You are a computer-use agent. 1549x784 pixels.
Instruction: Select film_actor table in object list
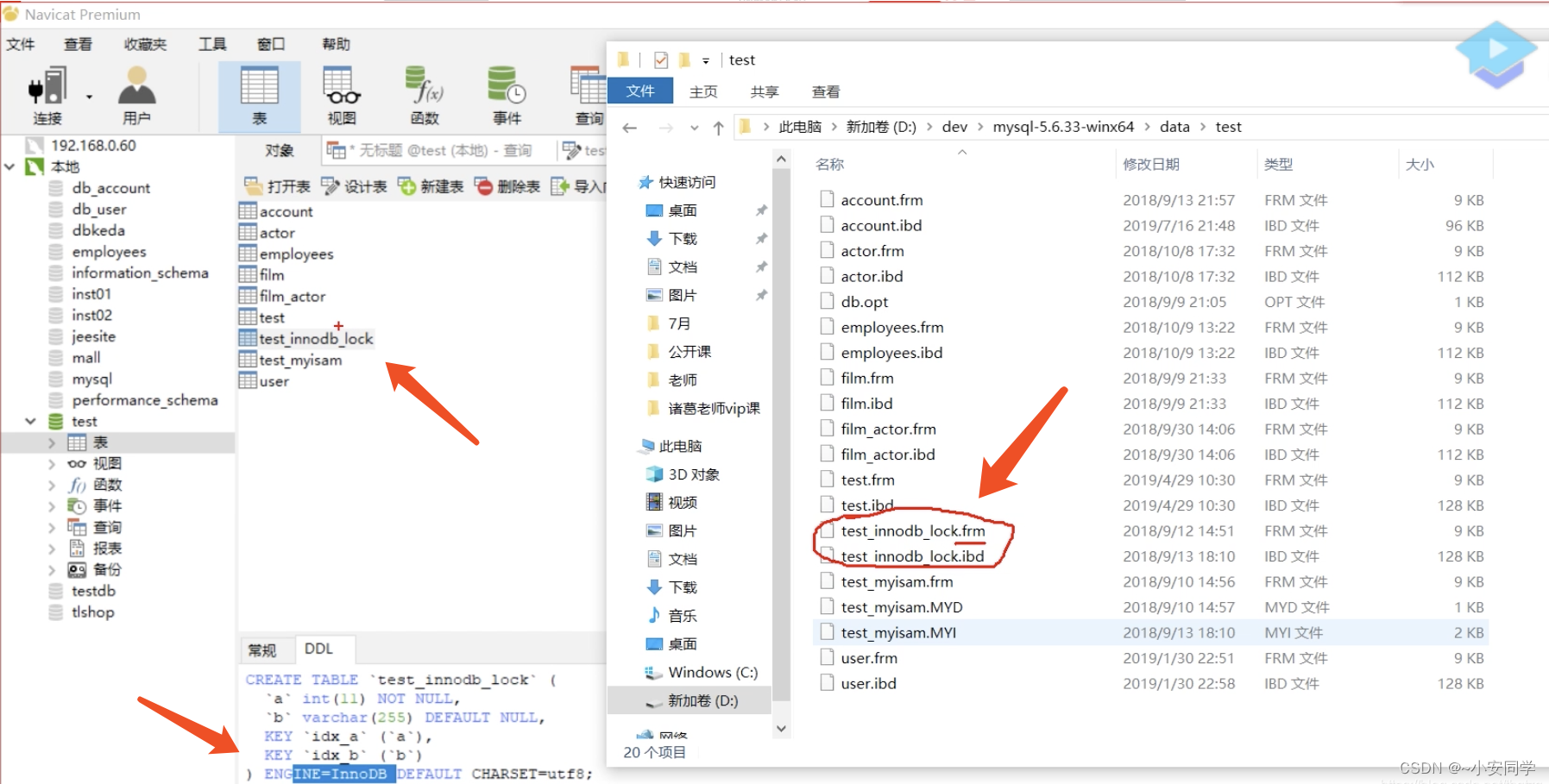tap(292, 297)
